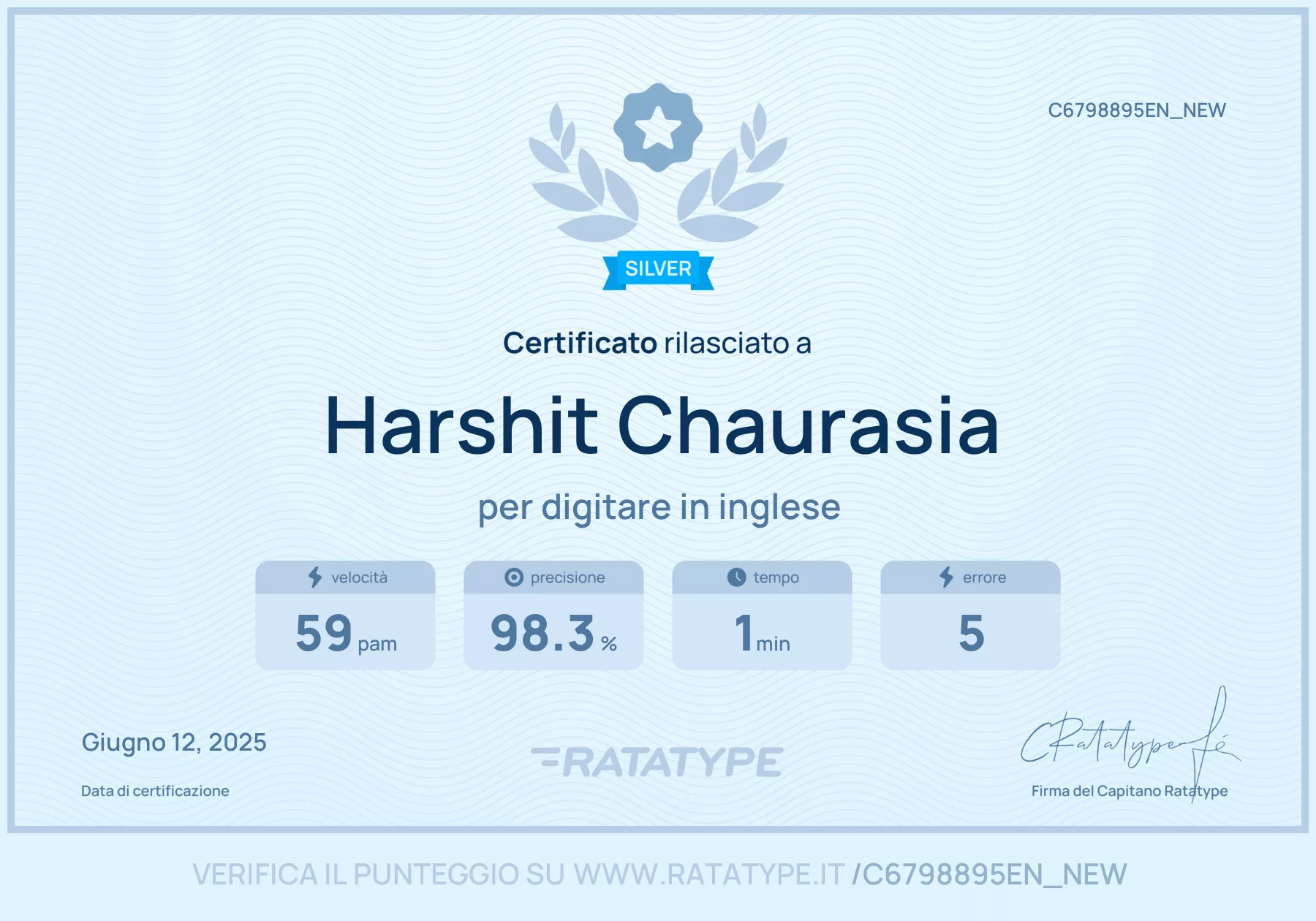Click the precisione label
The width and height of the screenshot is (1316, 921).
tap(568, 577)
